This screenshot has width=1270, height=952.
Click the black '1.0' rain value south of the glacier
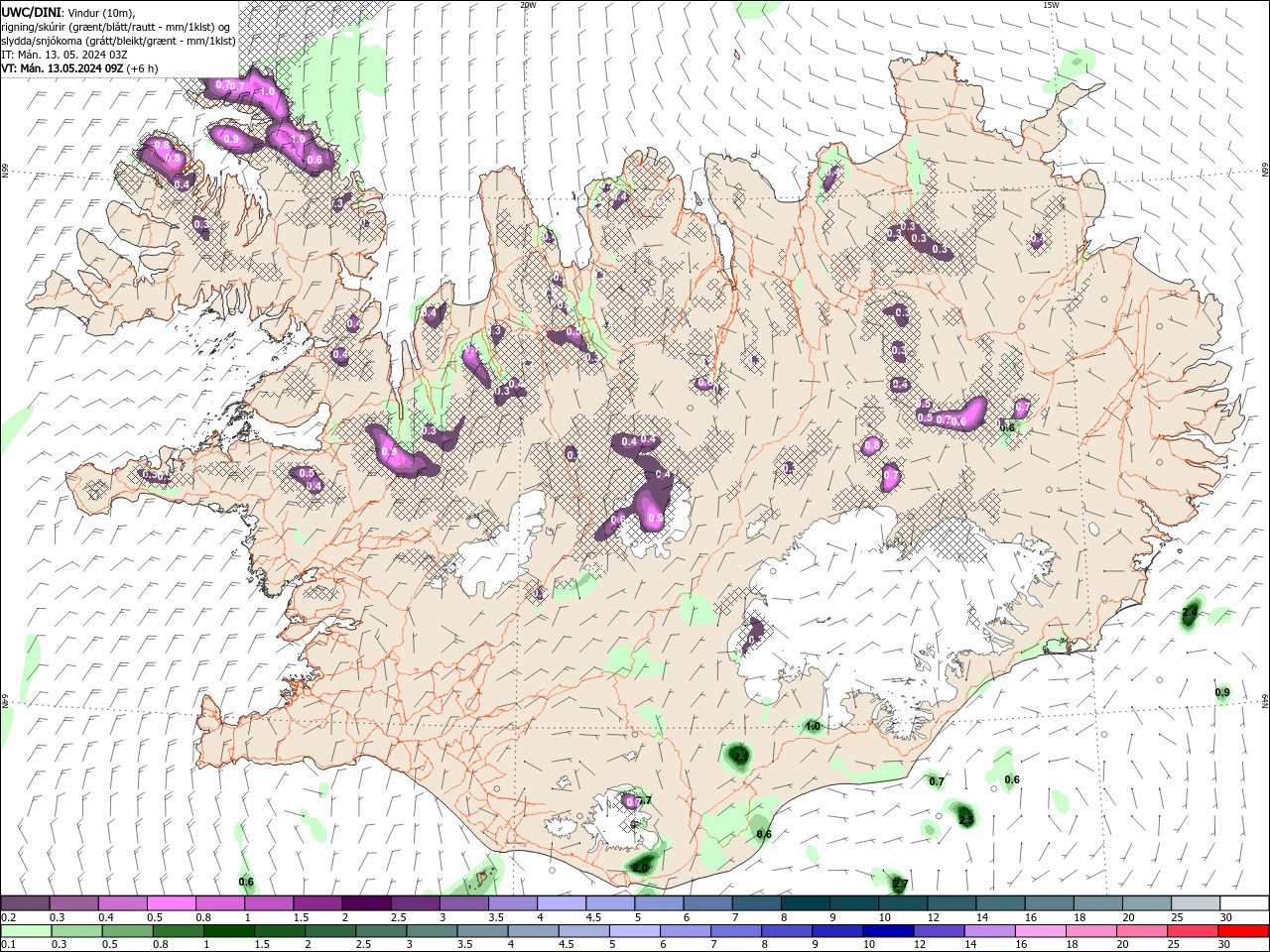[x=813, y=727]
